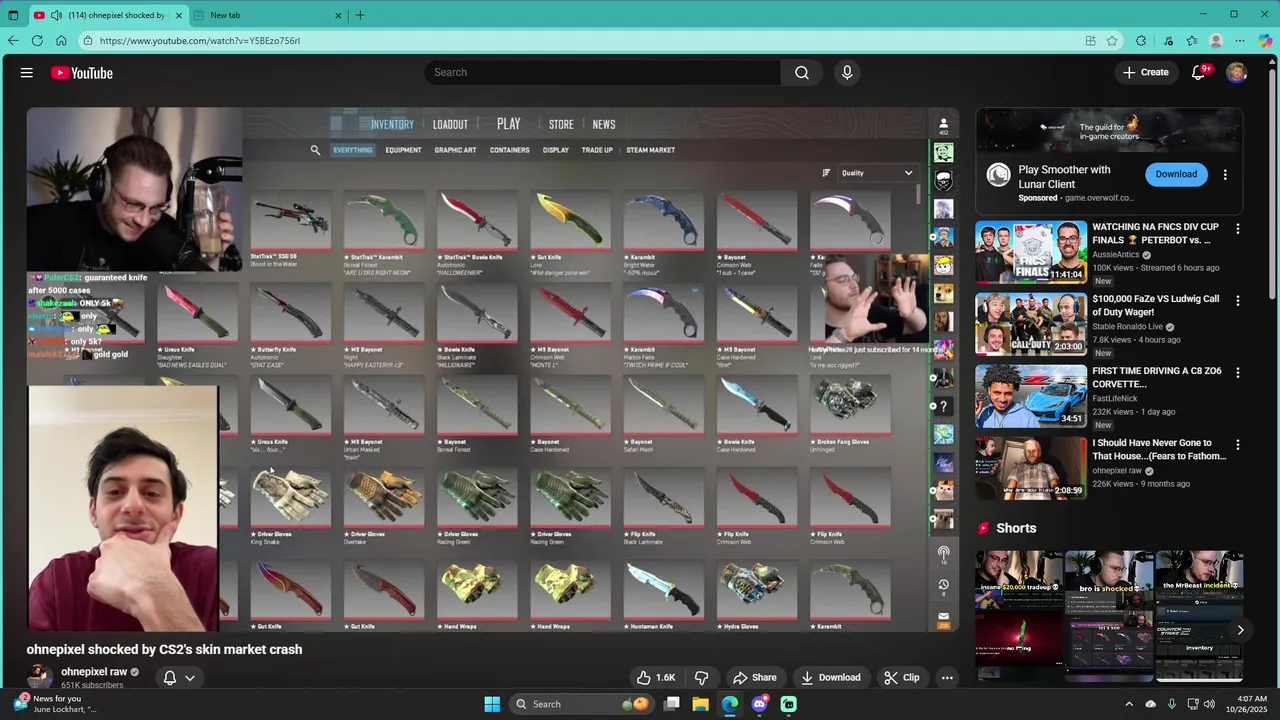Add this page to favorites star
The width and height of the screenshot is (1280, 720).
[1112, 41]
